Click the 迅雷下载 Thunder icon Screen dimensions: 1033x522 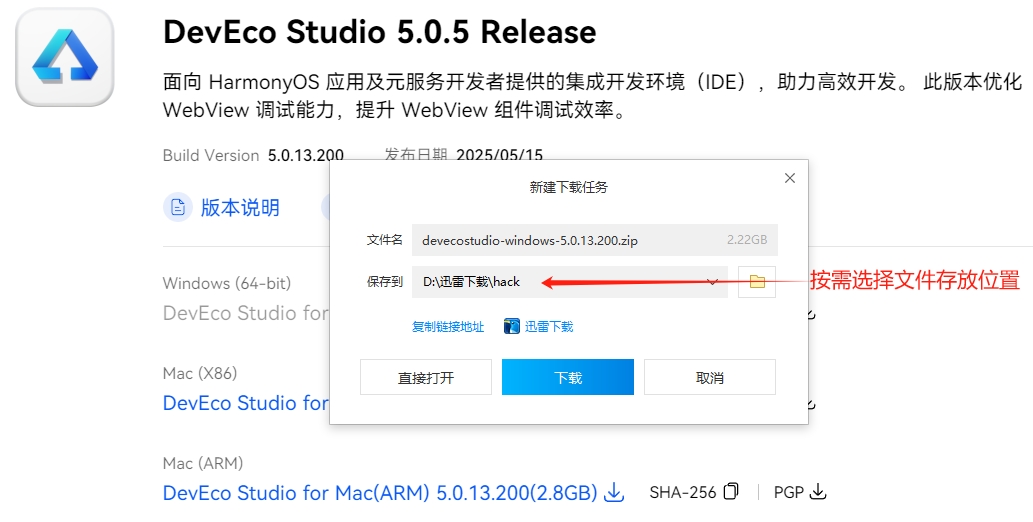click(x=511, y=326)
